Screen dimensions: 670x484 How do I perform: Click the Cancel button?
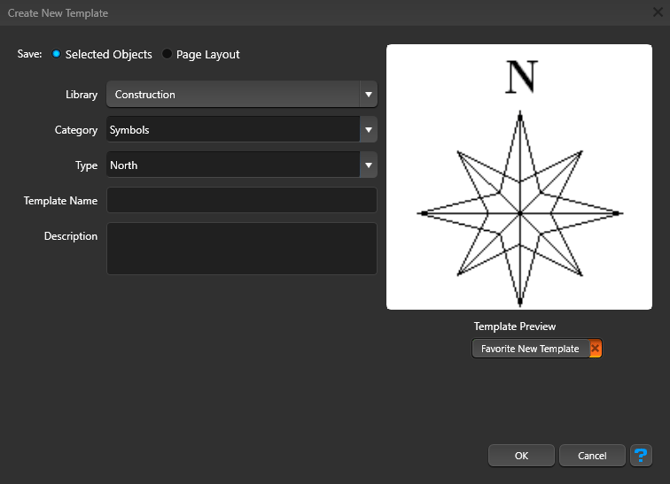pyautogui.click(x=592, y=455)
